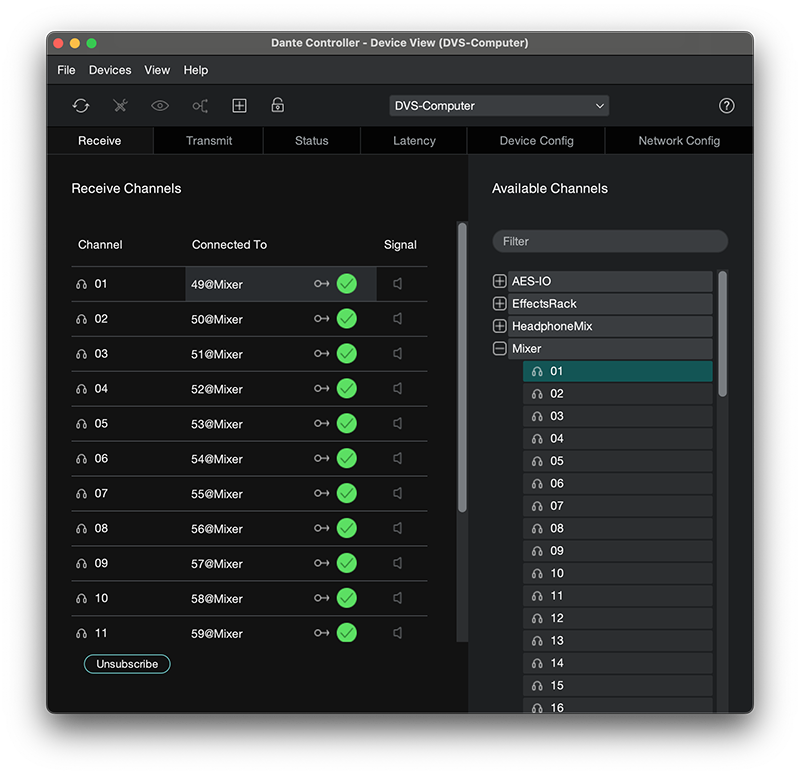Select Mixer available channel 14

[x=617, y=663]
